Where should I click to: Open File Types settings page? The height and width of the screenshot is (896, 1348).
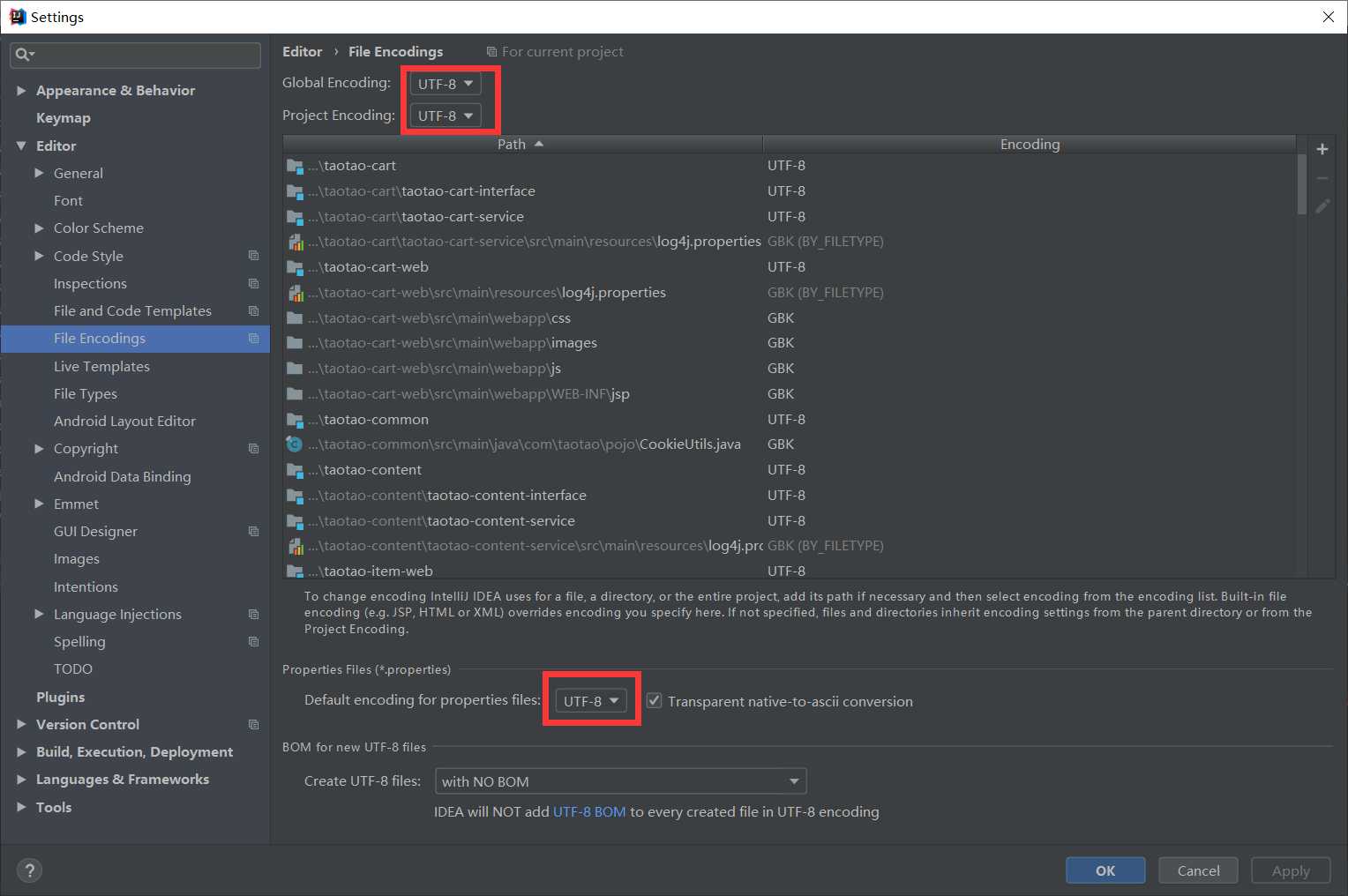[86, 393]
